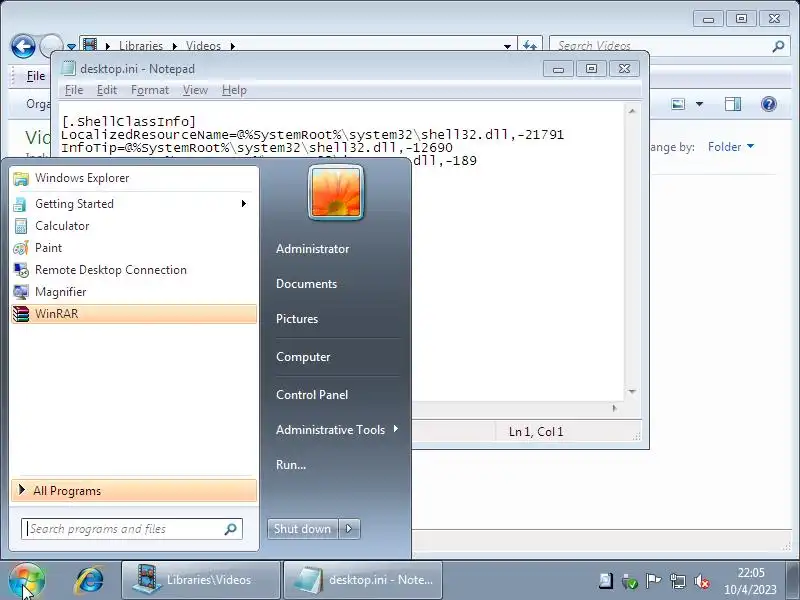Image resolution: width=800 pixels, height=600 pixels.
Task: Click Notepad title bar icon
Action: [68, 68]
